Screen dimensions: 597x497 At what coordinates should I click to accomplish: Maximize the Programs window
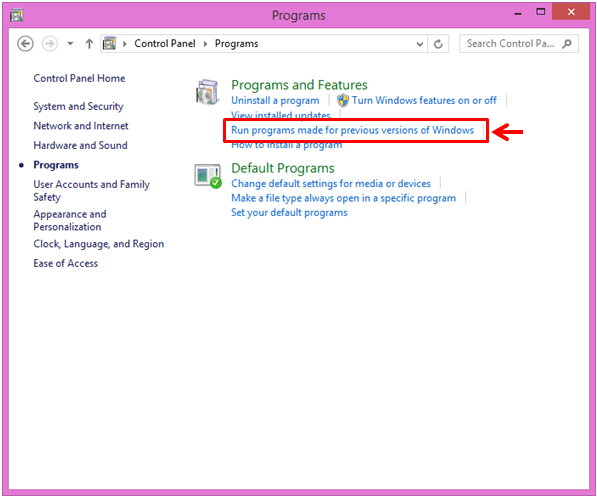coord(541,12)
